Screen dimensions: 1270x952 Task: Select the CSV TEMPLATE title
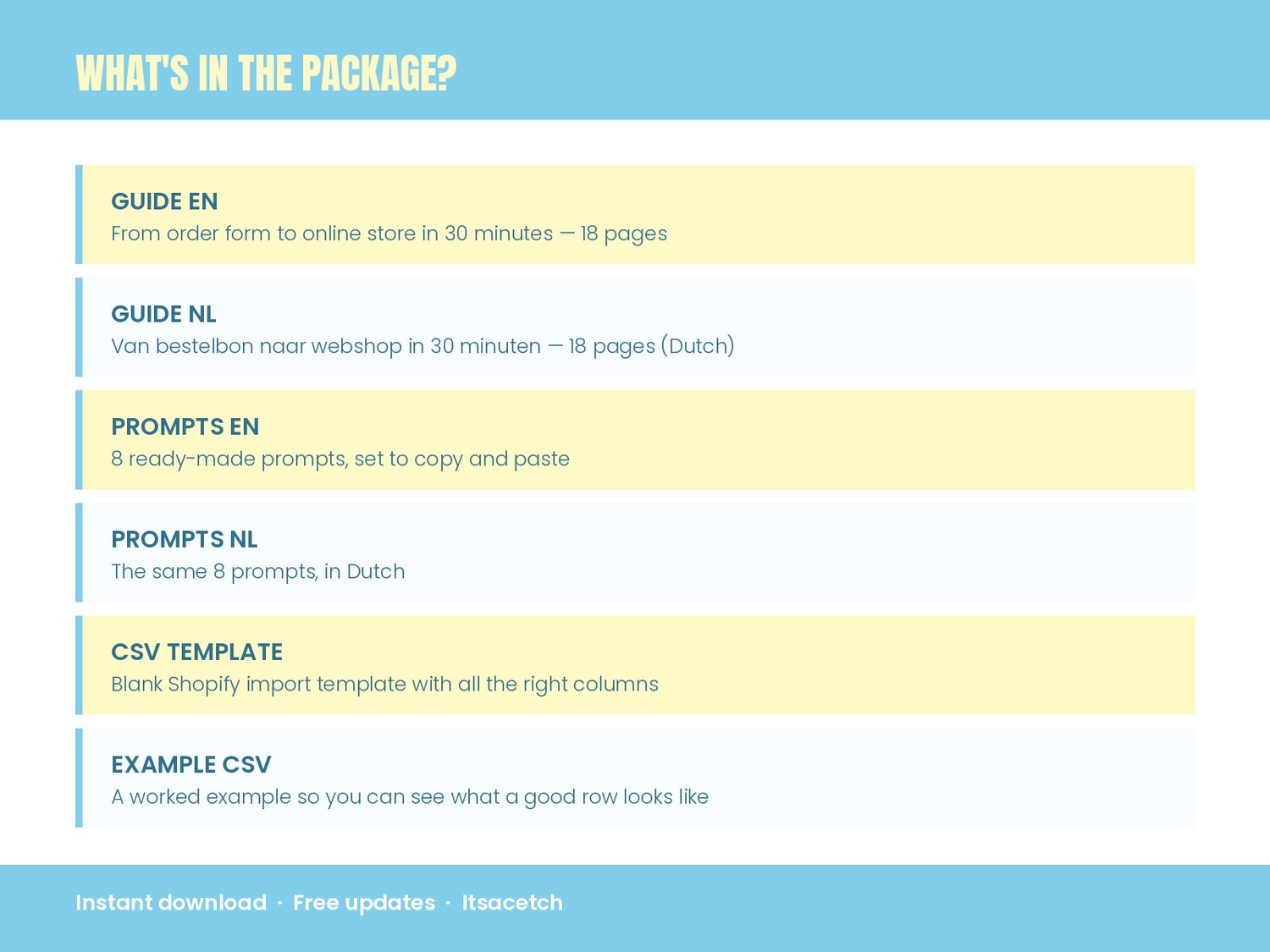(x=196, y=652)
